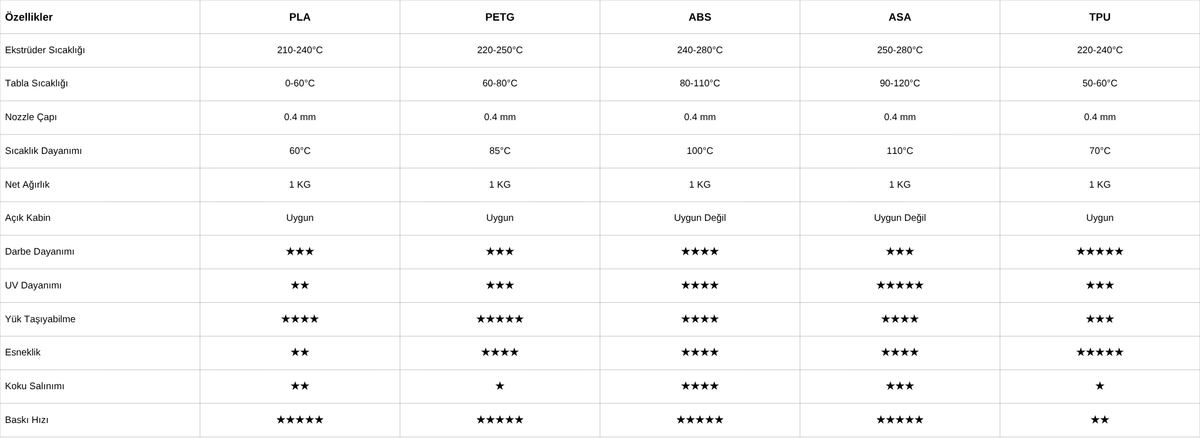Click the ABS Darbe Dayanımı star rating

[x=699, y=251]
